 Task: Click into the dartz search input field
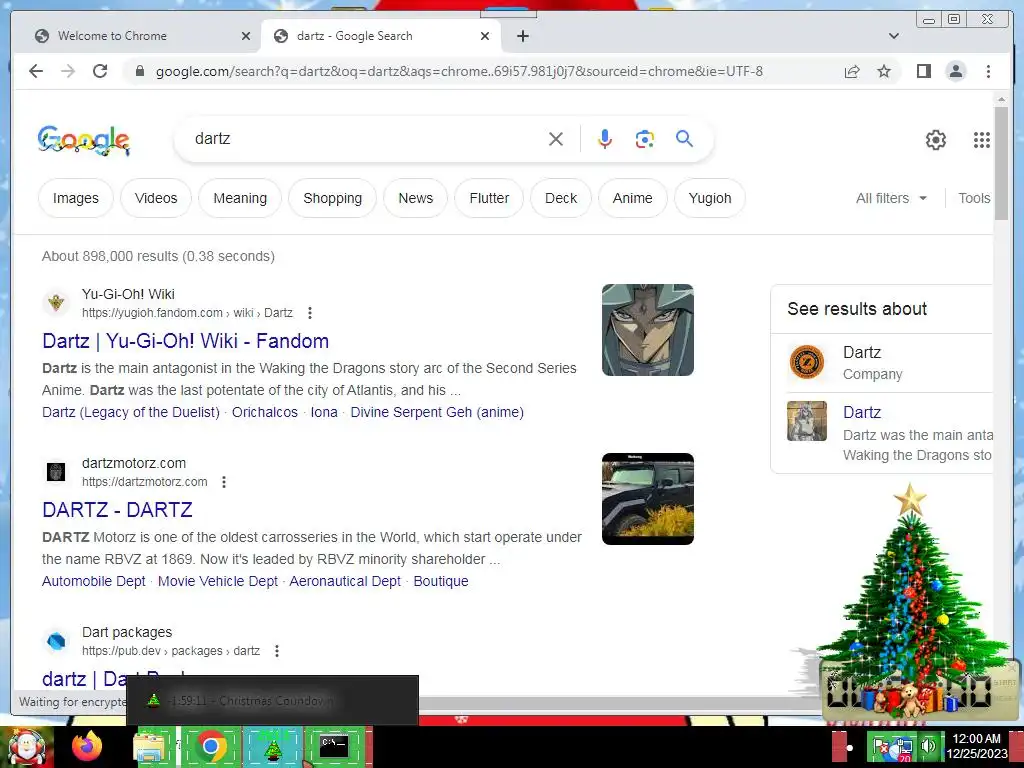coord(366,138)
